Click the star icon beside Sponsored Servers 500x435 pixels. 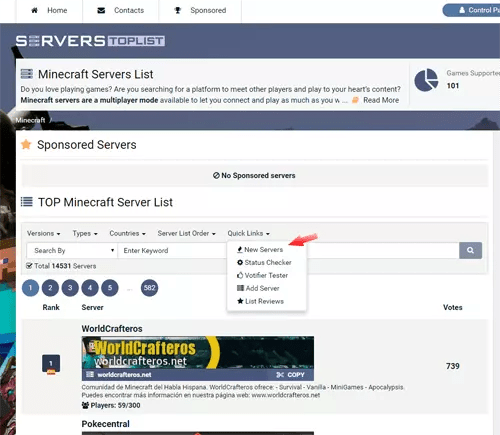tap(26, 145)
